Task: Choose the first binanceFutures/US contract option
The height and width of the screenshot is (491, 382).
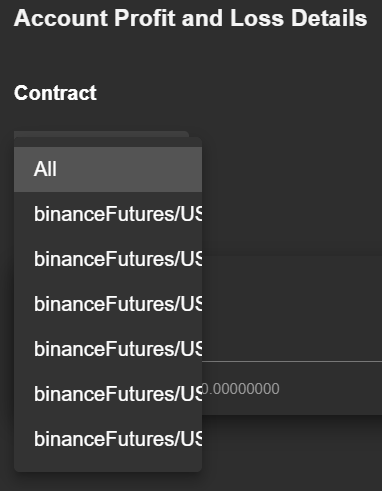Action: (x=108, y=214)
